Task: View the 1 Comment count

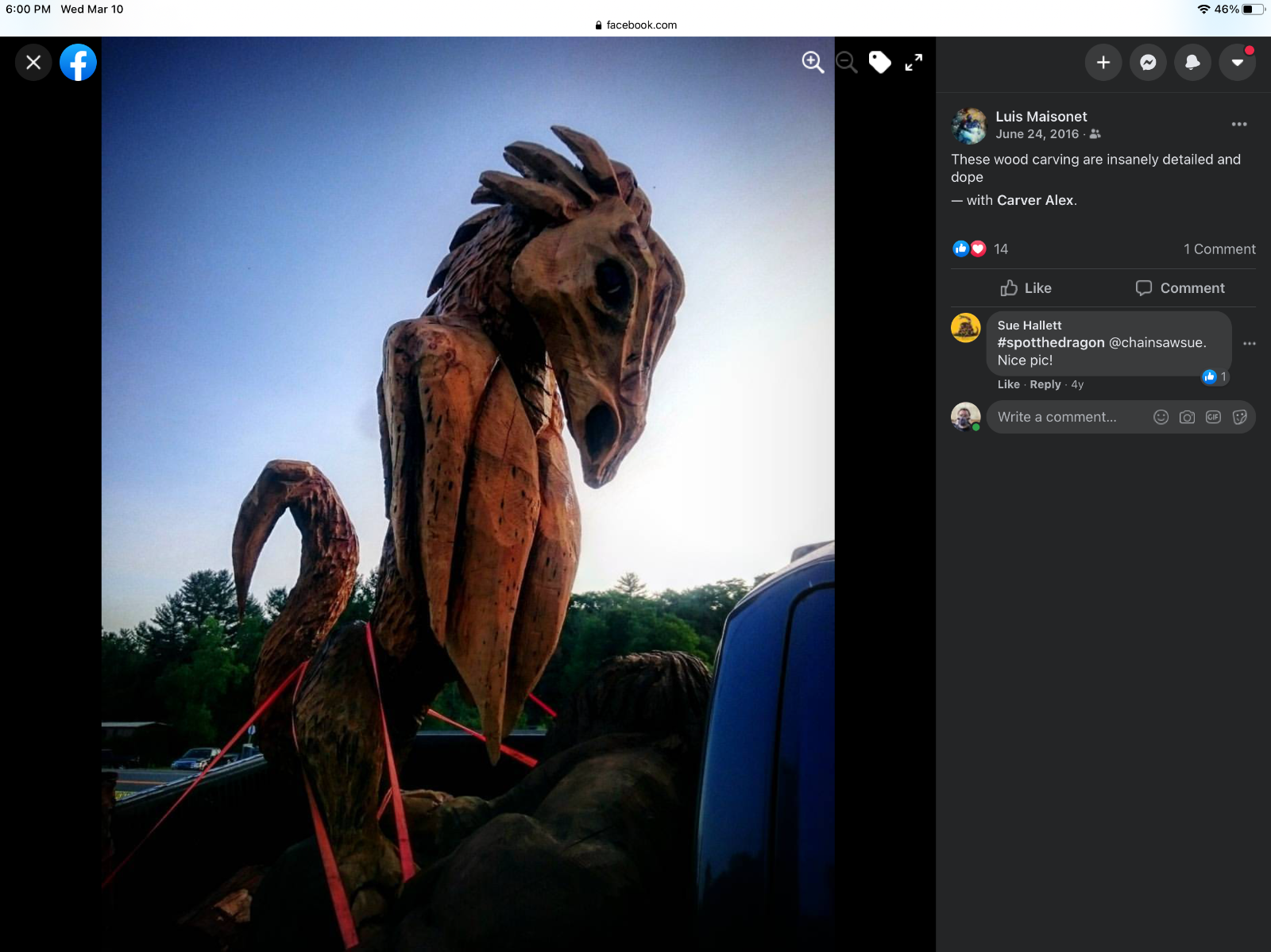Action: (x=1219, y=249)
